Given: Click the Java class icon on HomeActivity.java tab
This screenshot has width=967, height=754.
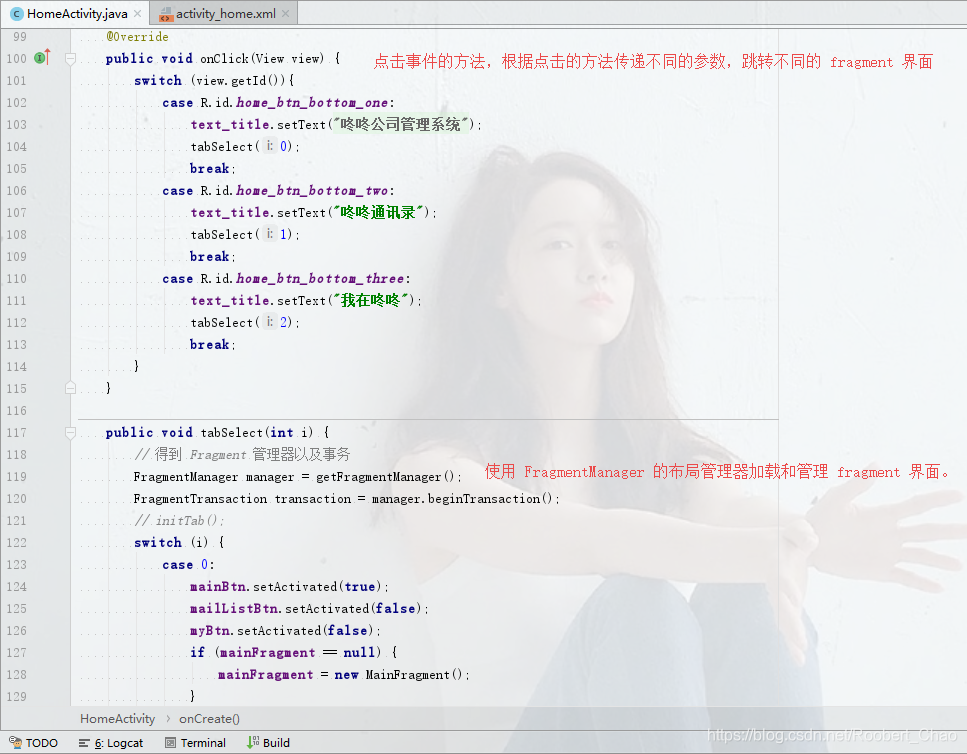Looking at the screenshot, I should click(x=16, y=14).
